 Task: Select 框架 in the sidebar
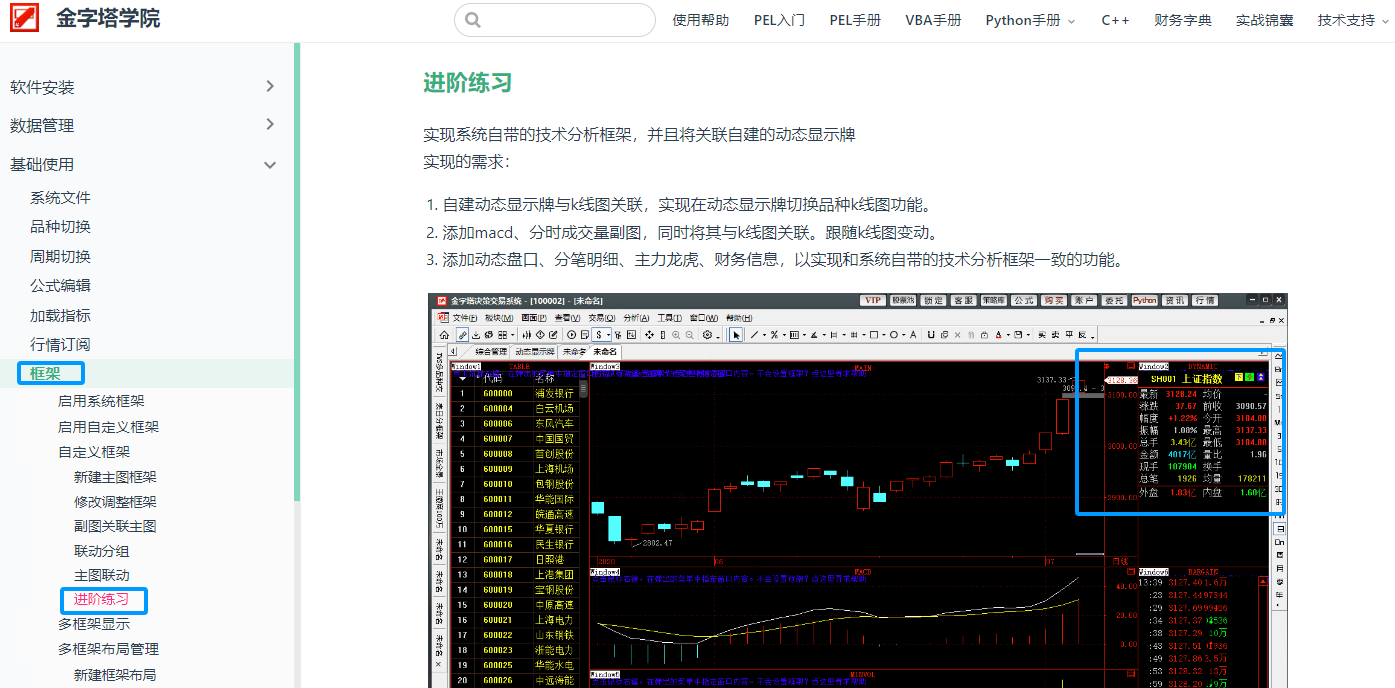(x=45, y=373)
